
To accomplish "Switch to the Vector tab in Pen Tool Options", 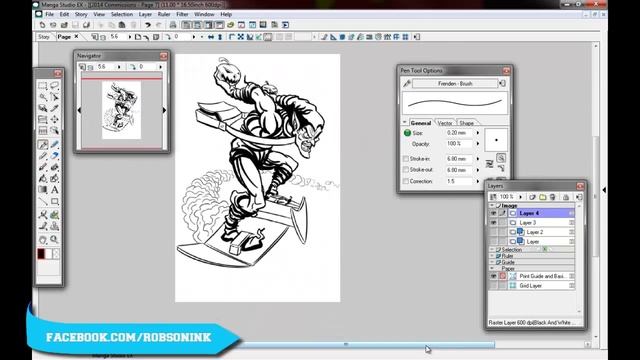I will pos(444,123).
